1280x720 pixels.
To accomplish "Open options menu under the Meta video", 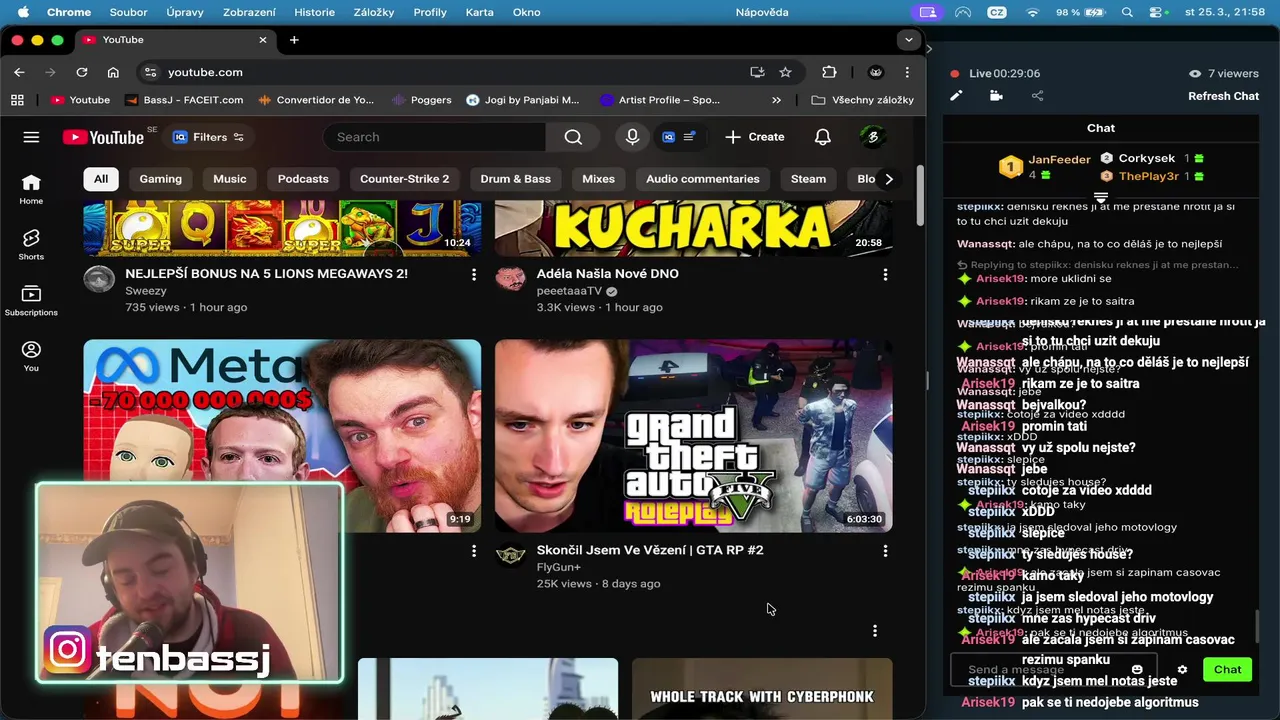I will [x=474, y=551].
